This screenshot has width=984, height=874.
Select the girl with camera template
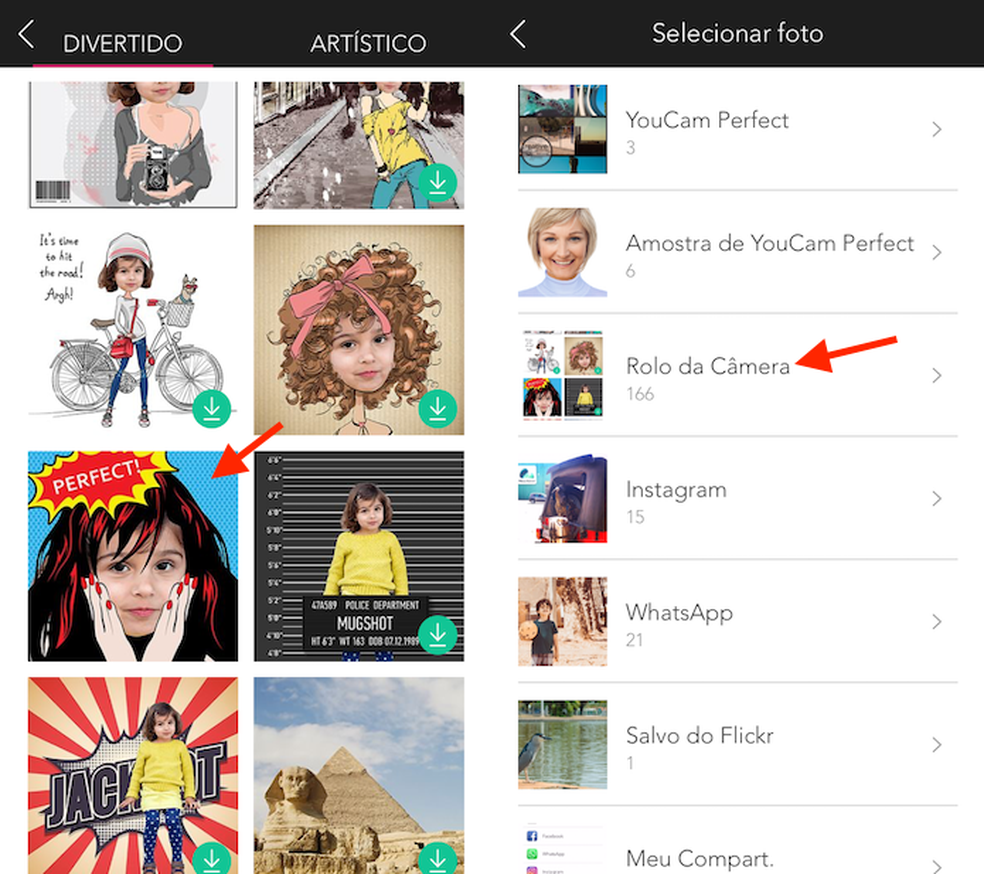(x=133, y=143)
